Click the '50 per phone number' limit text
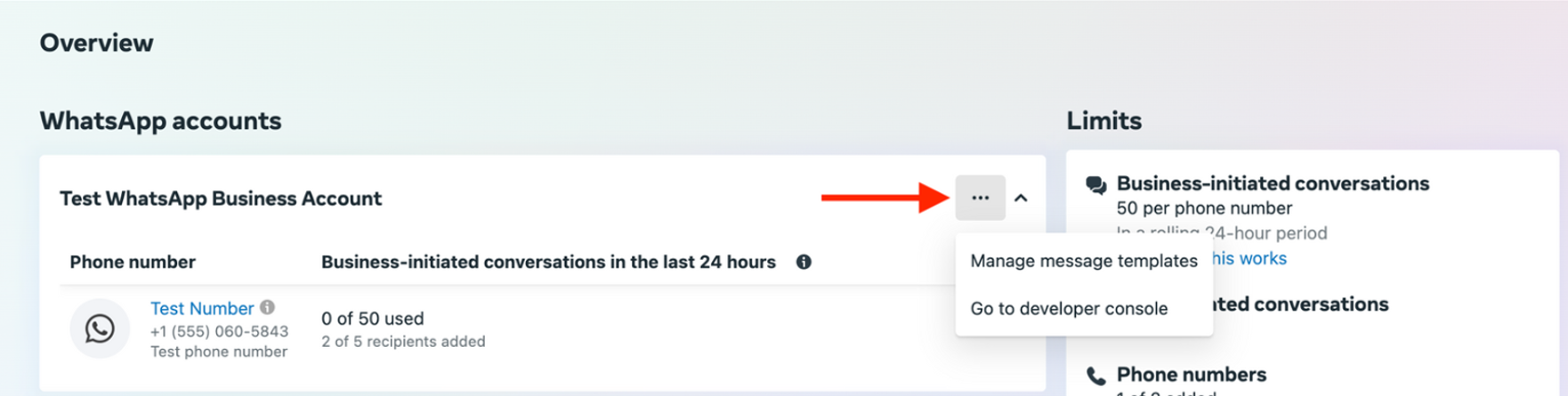 pos(1204,208)
